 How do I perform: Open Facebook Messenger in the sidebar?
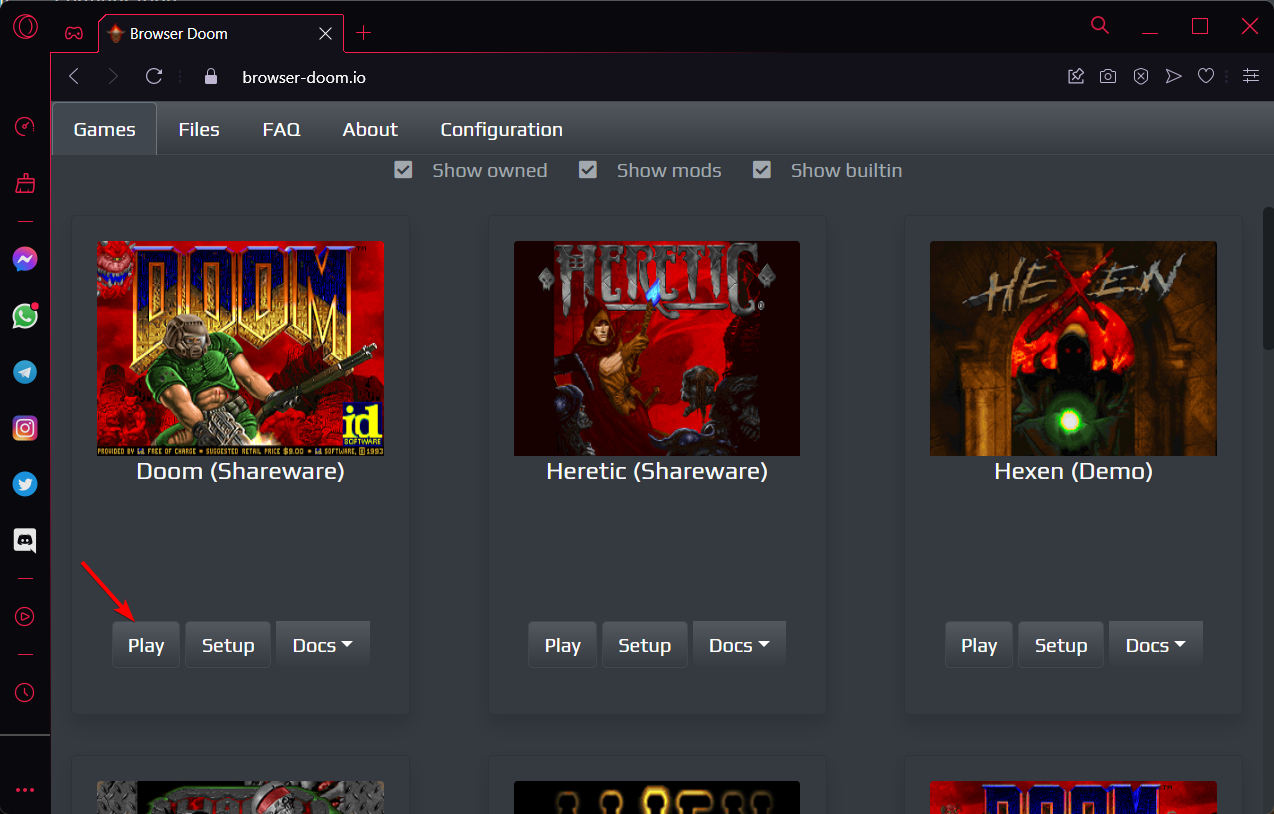[x=25, y=260]
